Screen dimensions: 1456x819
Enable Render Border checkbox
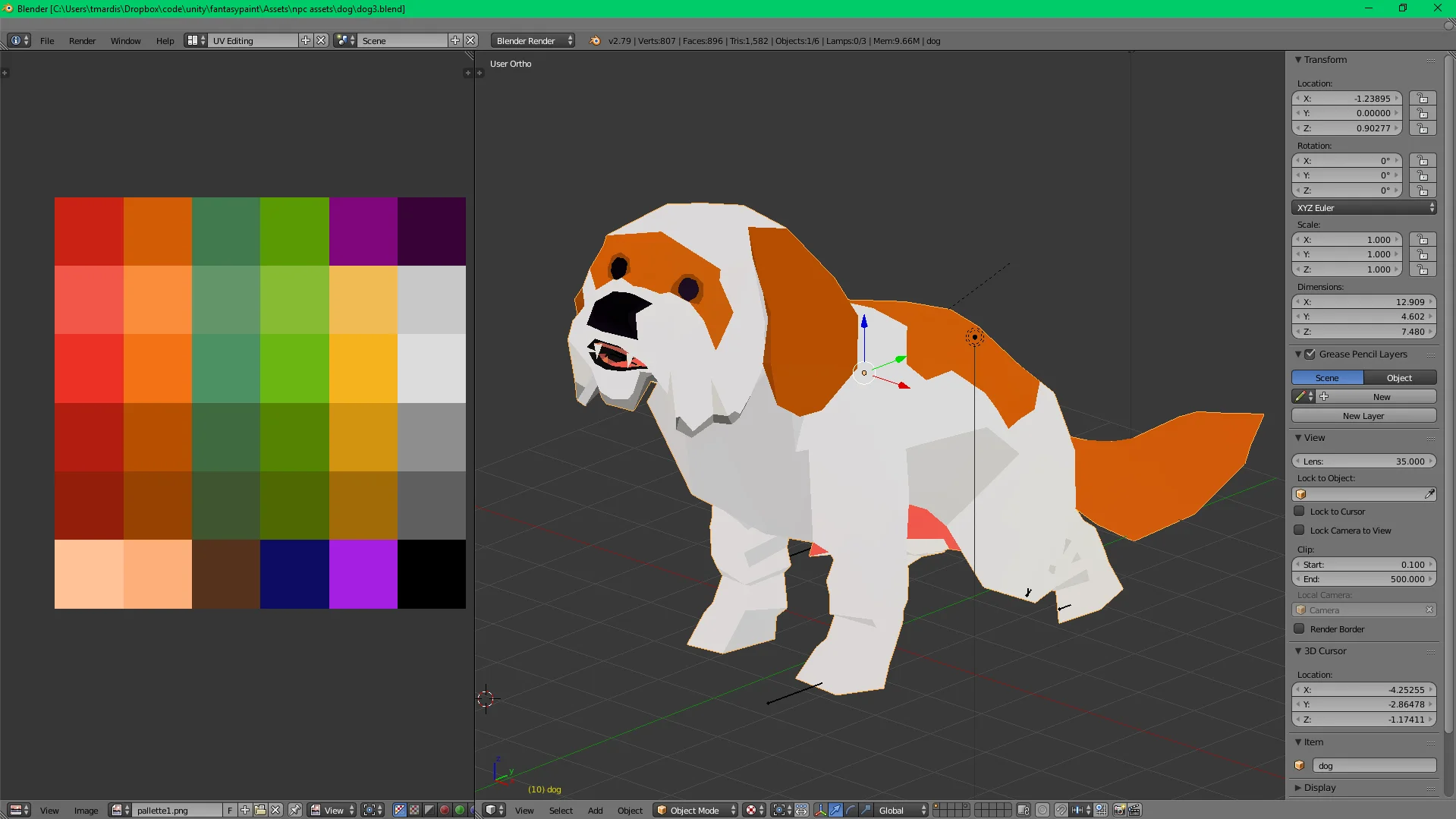(x=1299, y=629)
